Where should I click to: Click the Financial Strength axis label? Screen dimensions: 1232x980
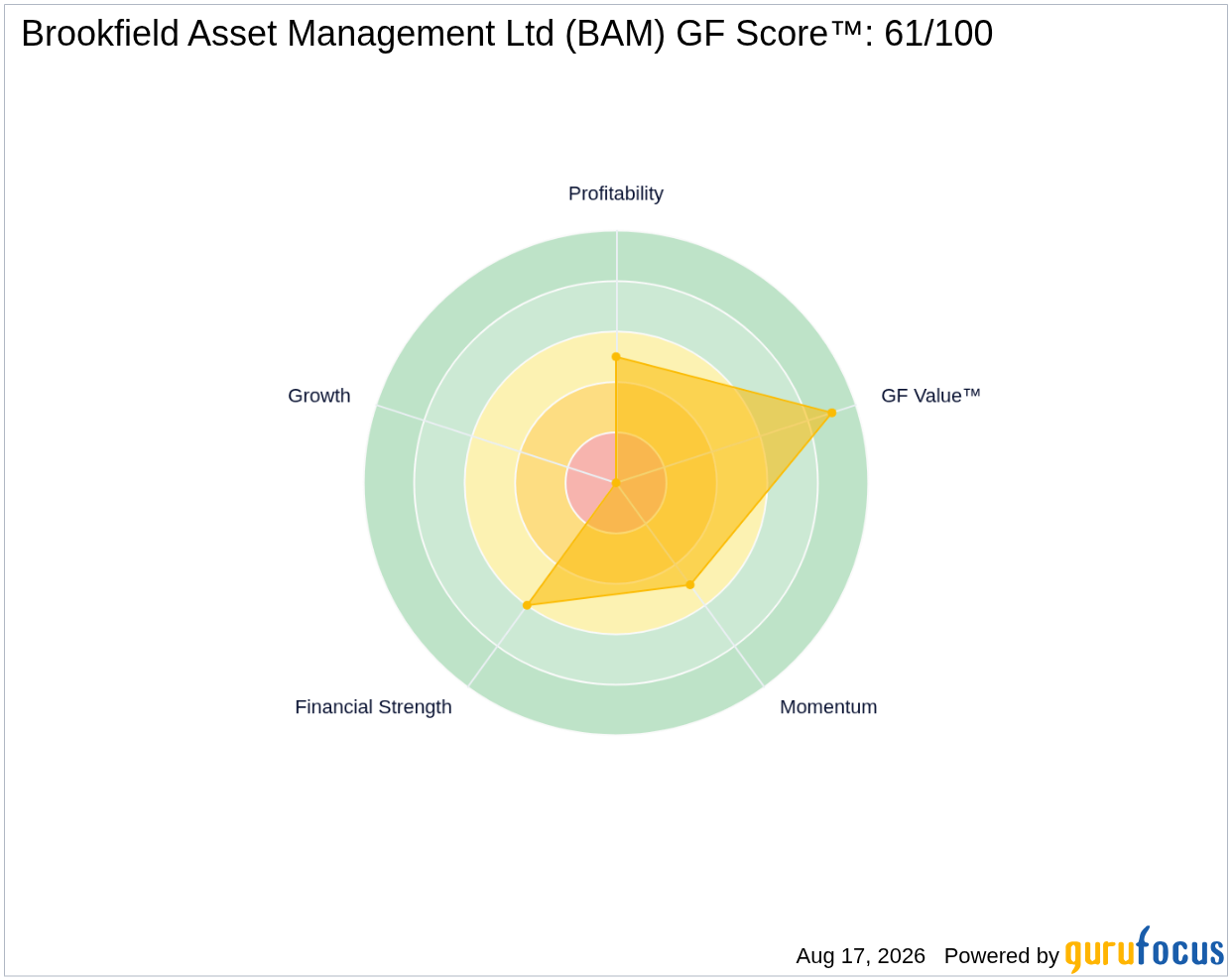click(x=373, y=707)
